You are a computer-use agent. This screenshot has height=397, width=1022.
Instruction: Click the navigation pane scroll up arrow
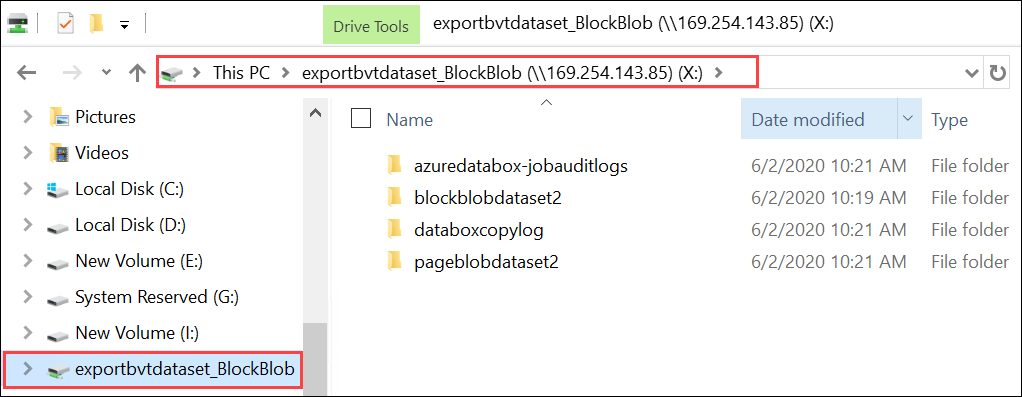click(x=315, y=113)
